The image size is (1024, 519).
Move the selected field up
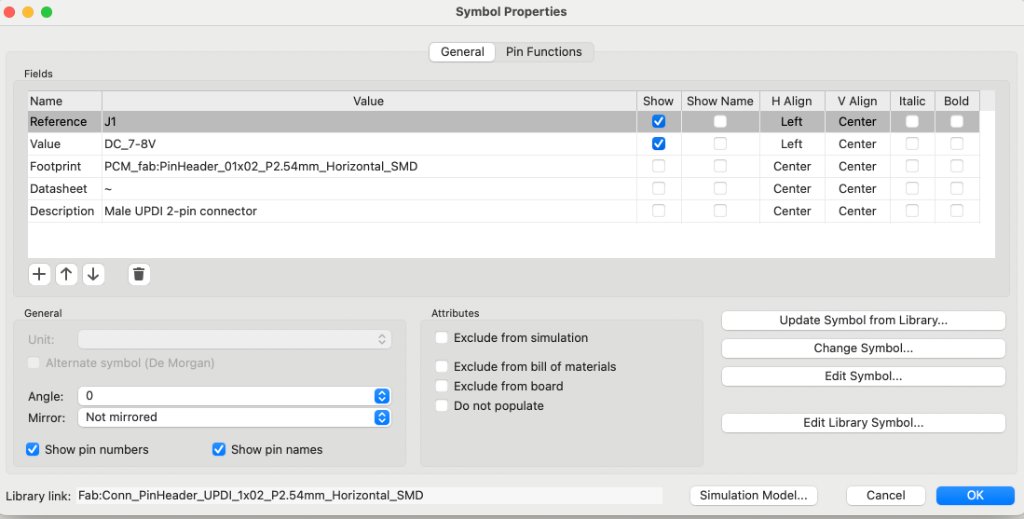tap(66, 274)
